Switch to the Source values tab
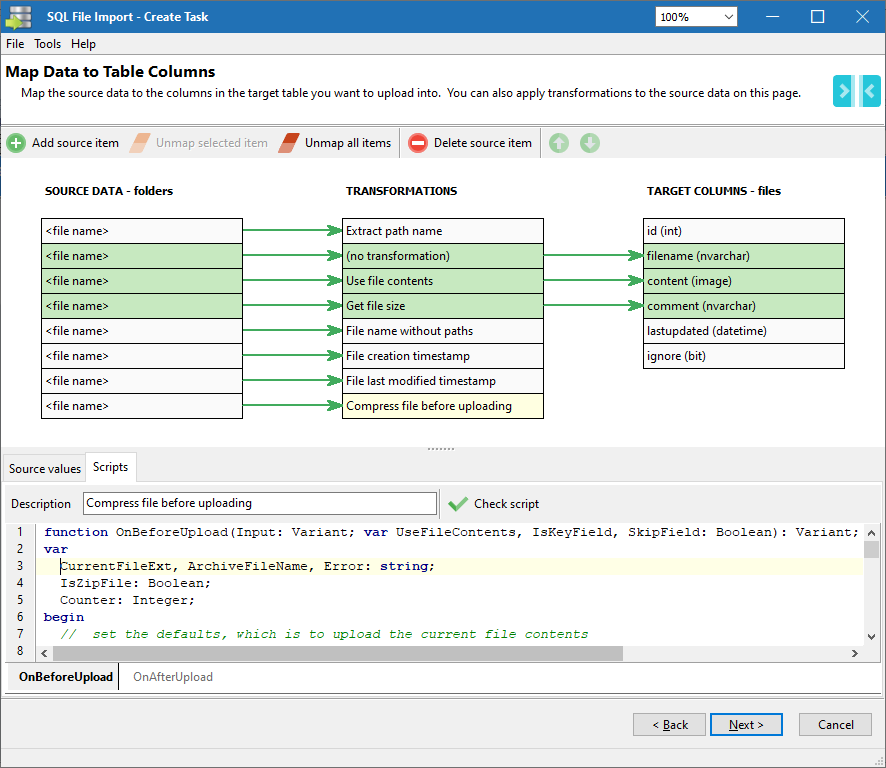The height and width of the screenshot is (768, 886). point(45,468)
